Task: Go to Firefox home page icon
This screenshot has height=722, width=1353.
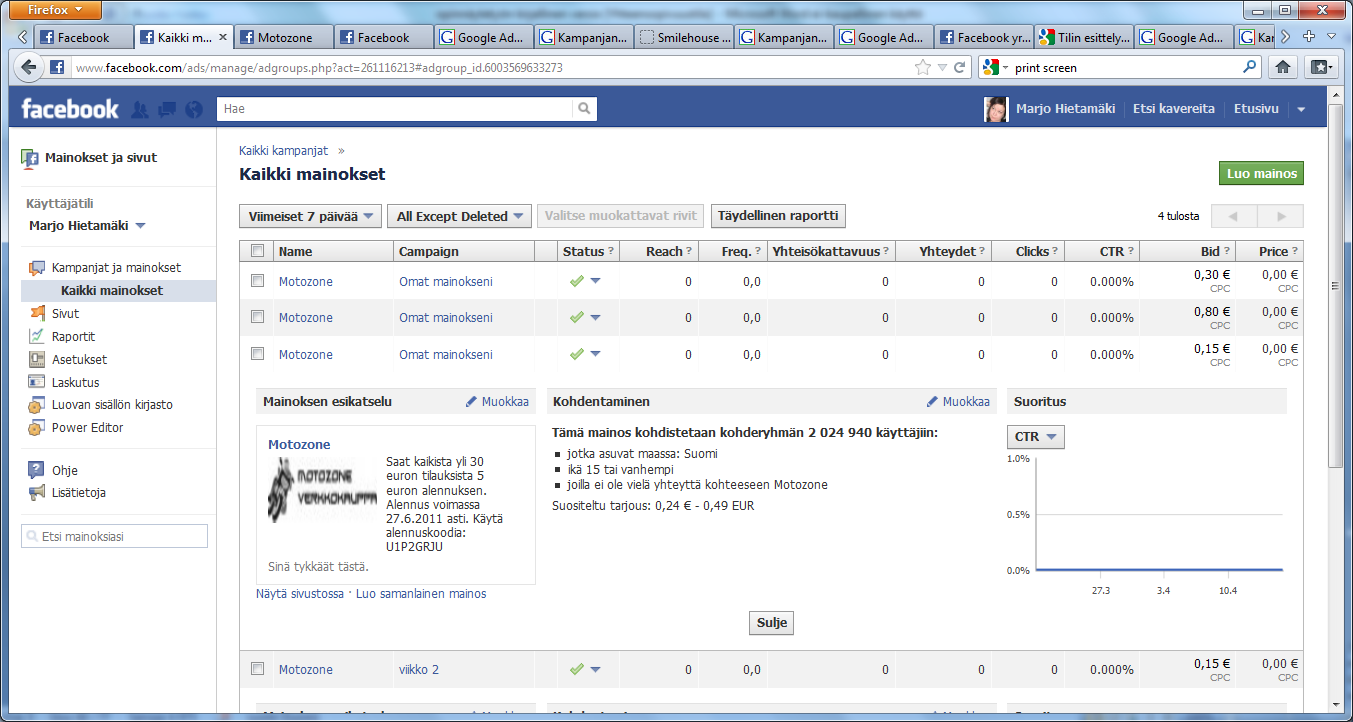Action: (x=1283, y=68)
